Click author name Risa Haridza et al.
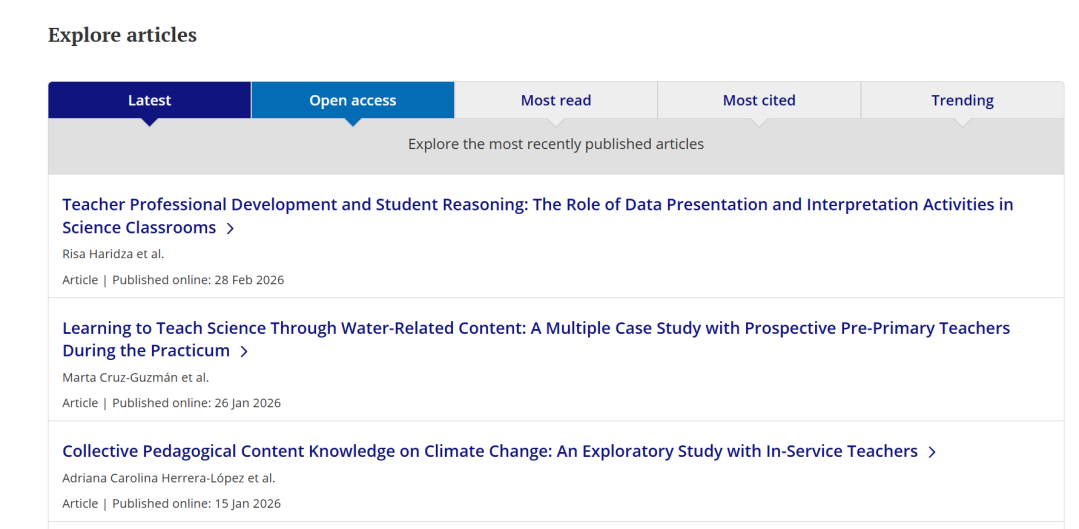The height and width of the screenshot is (529, 1079). [x=113, y=254]
